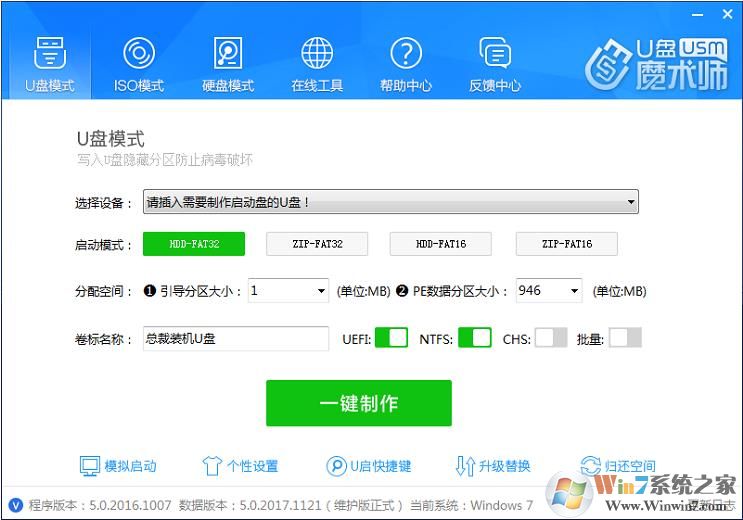Viewport: 743px width, 520px height.
Task: Open the 升级替换 link
Action: [505, 466]
